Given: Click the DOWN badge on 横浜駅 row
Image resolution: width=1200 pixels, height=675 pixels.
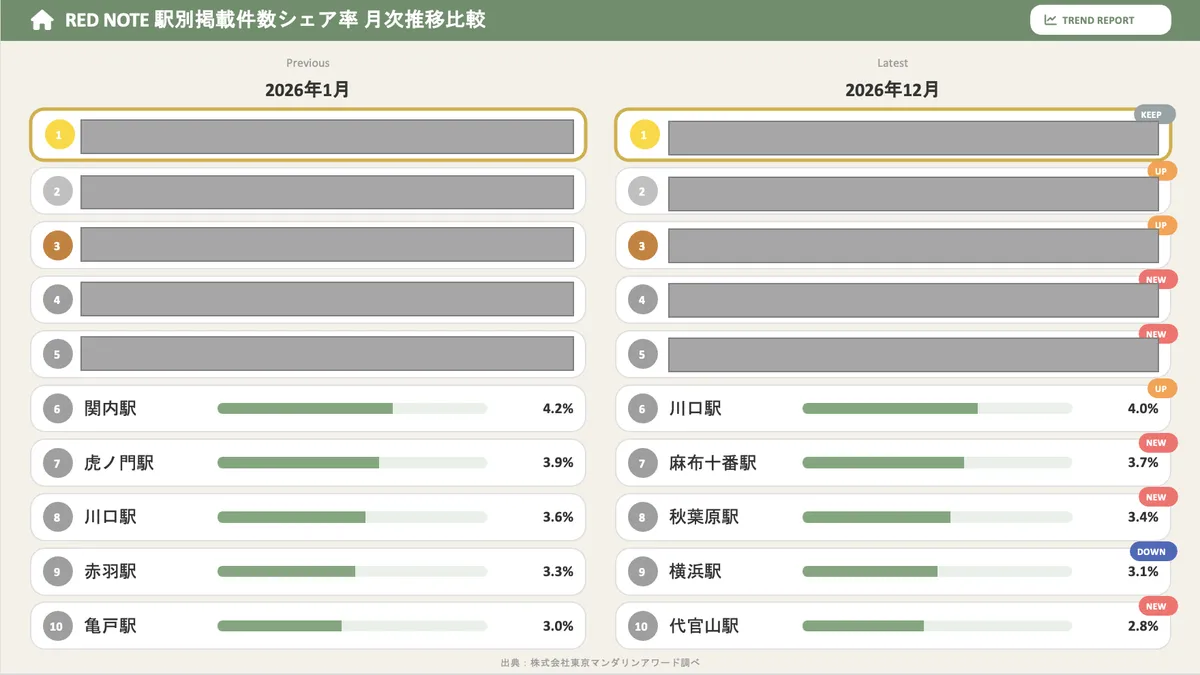Looking at the screenshot, I should click(x=1153, y=552).
